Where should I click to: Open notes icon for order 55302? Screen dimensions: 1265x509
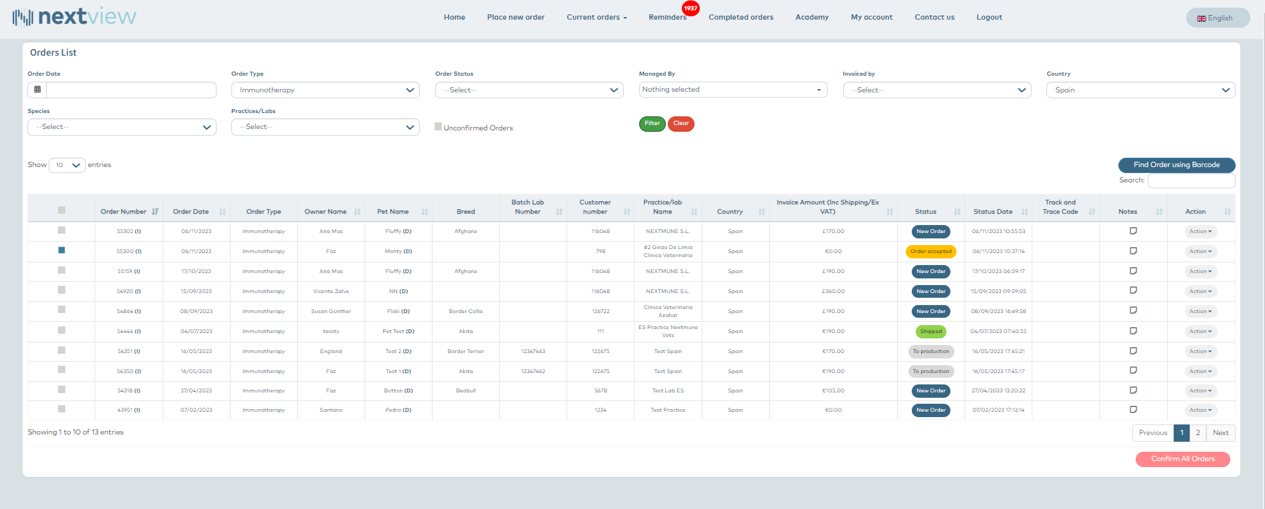pos(1133,231)
